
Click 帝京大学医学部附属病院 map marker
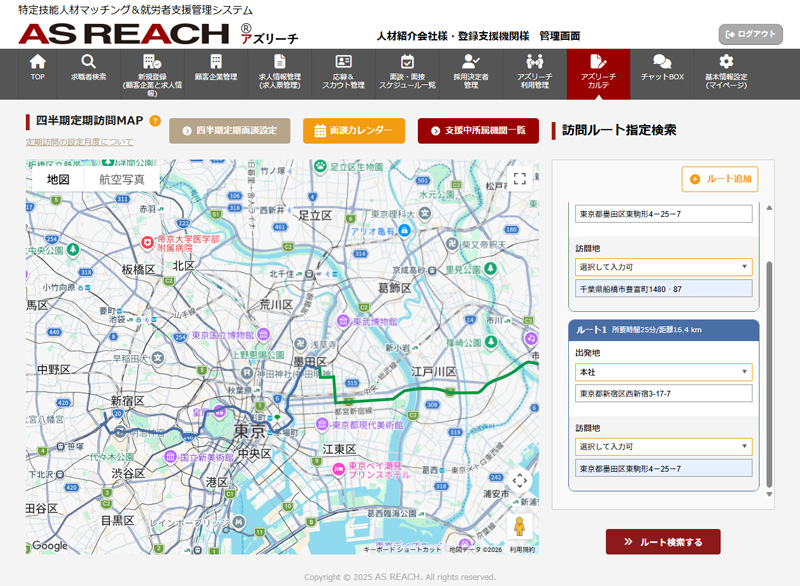(x=147, y=243)
